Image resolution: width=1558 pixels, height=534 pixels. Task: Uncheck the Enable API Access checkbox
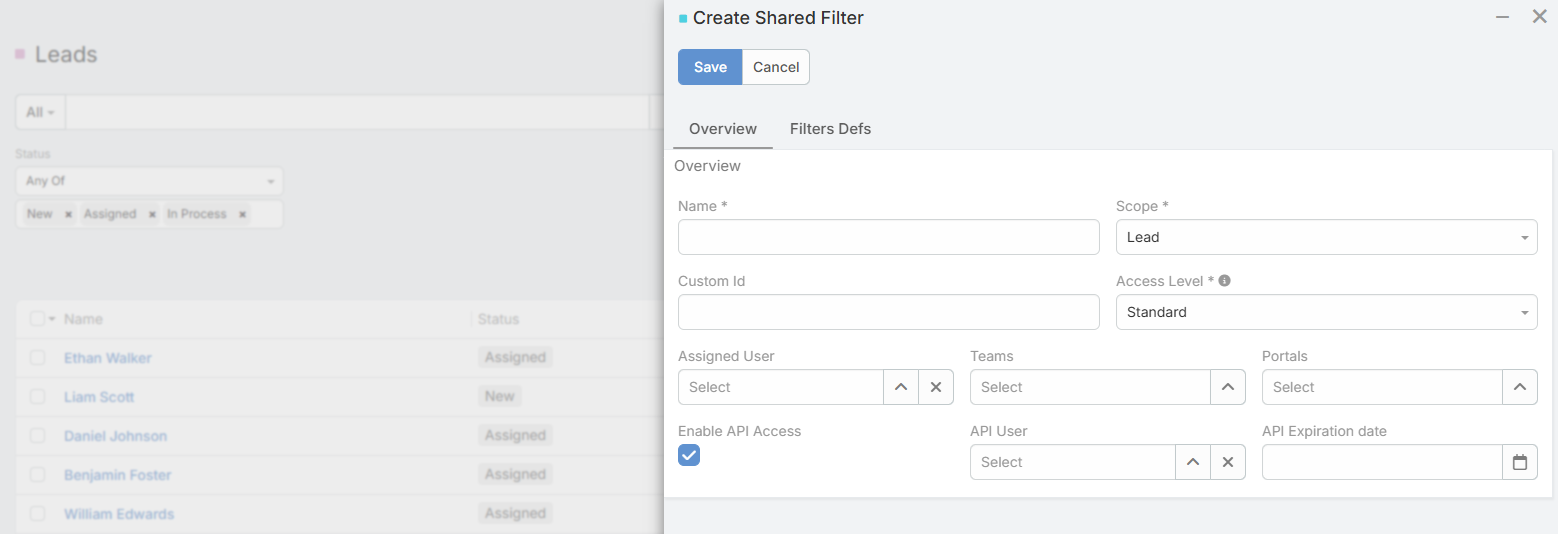689,455
